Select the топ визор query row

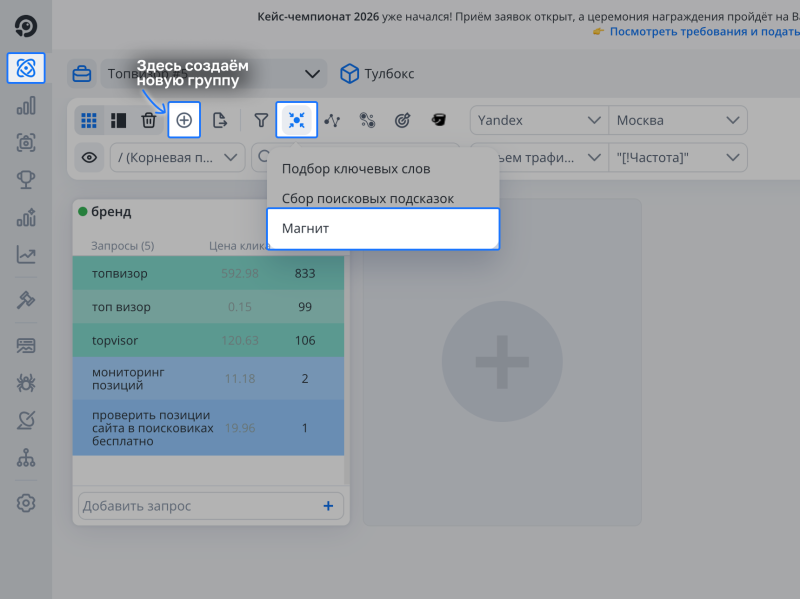pos(208,307)
